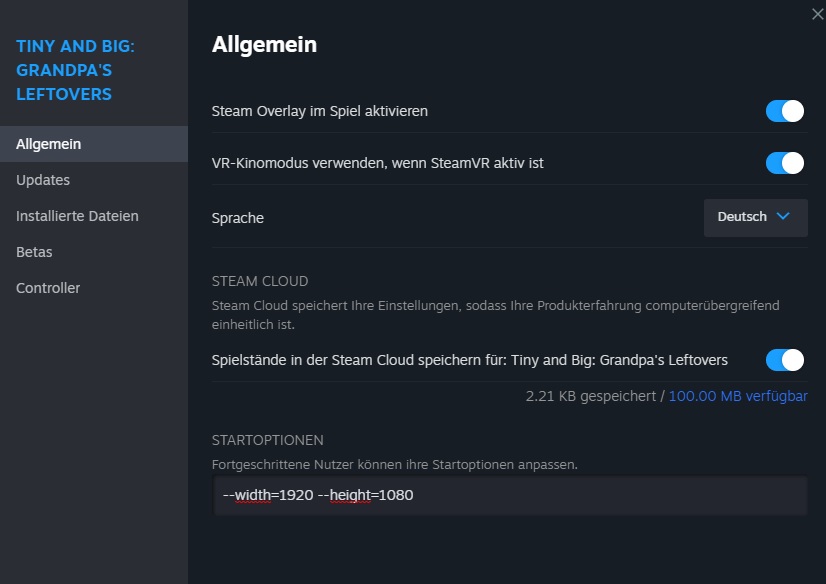Follow the 100.00 MB verfügbar link
Viewport: 826px width, 584px height.
(x=738, y=396)
